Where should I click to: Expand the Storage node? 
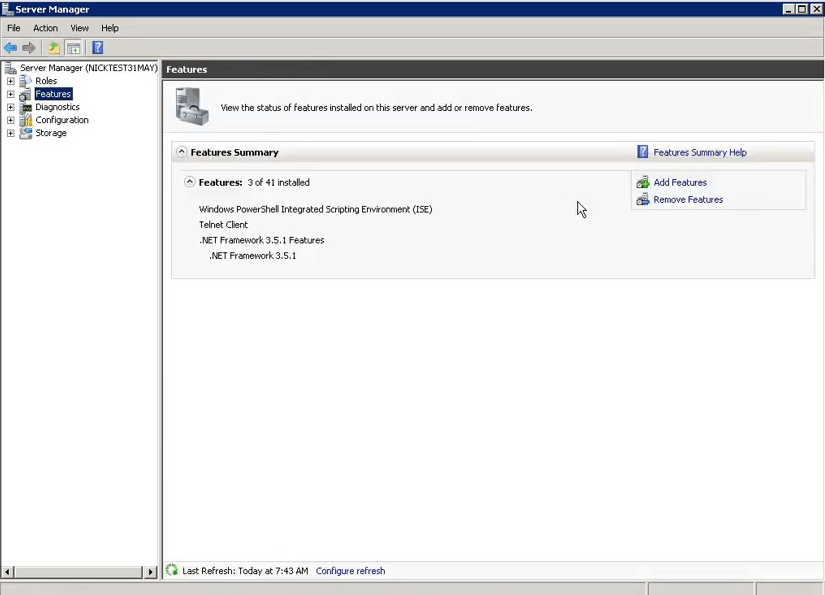11,133
